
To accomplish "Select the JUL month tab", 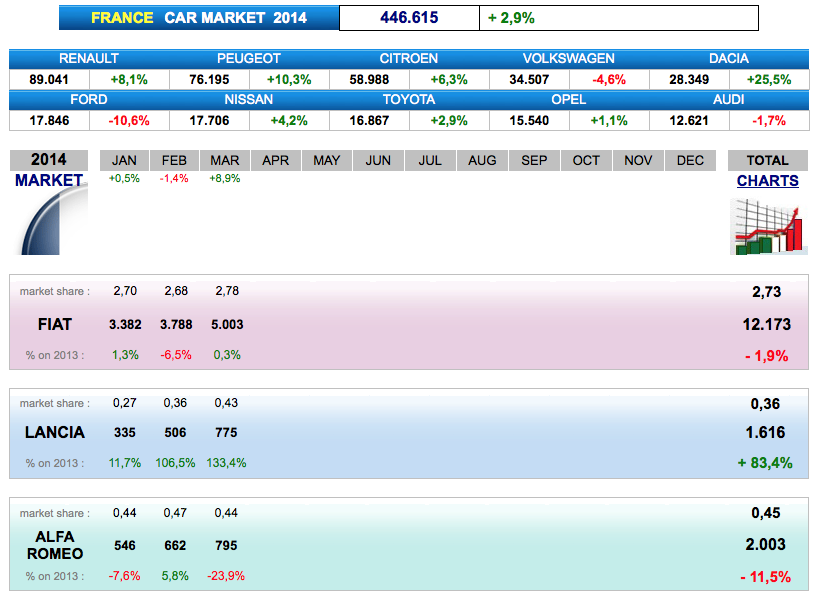I will click(430, 160).
